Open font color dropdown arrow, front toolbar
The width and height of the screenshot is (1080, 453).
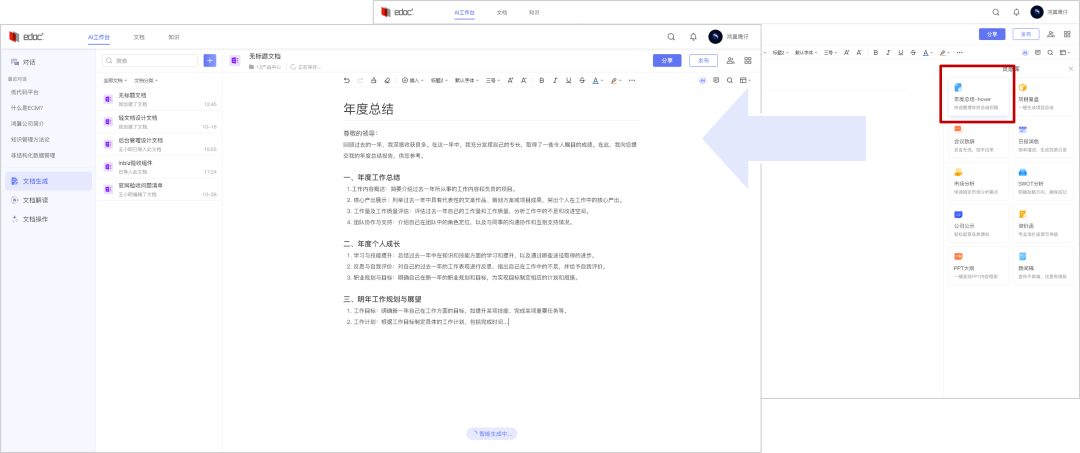(603, 81)
